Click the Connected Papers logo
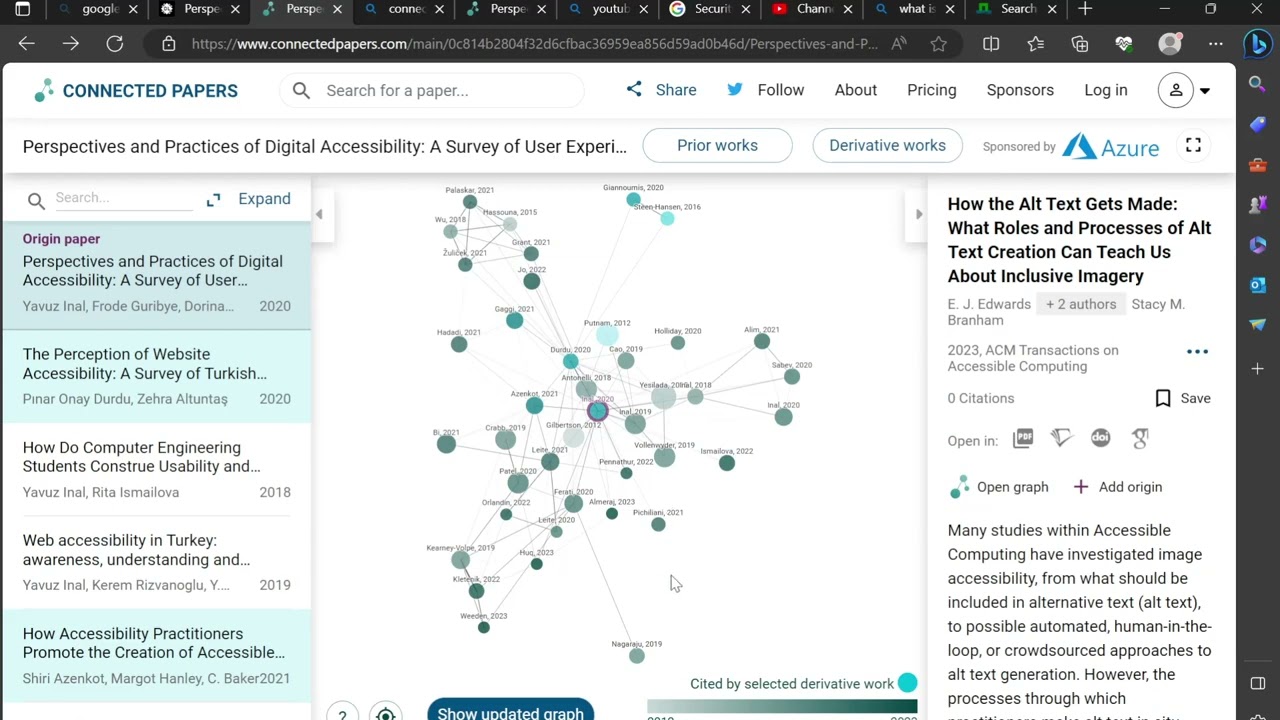 [135, 90]
